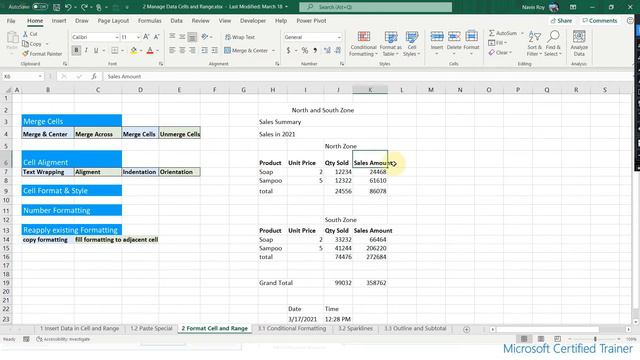Open Sort & Filter menu
Viewport: 640px width, 360px height.
[x=534, y=44]
